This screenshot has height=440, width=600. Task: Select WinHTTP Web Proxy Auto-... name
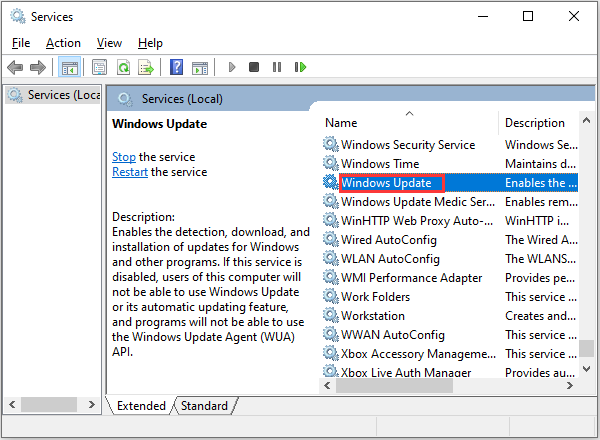(417, 221)
